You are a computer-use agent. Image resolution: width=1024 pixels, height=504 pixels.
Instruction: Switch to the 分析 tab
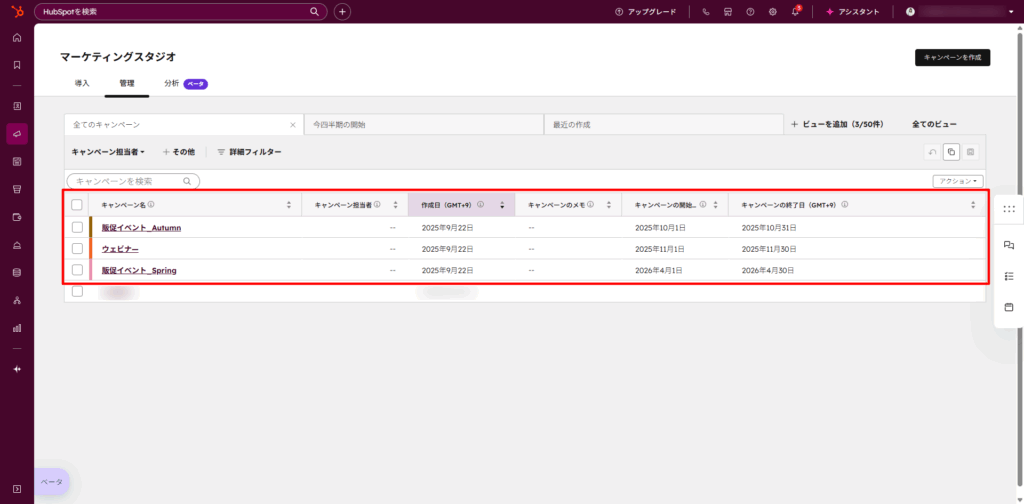(x=171, y=83)
